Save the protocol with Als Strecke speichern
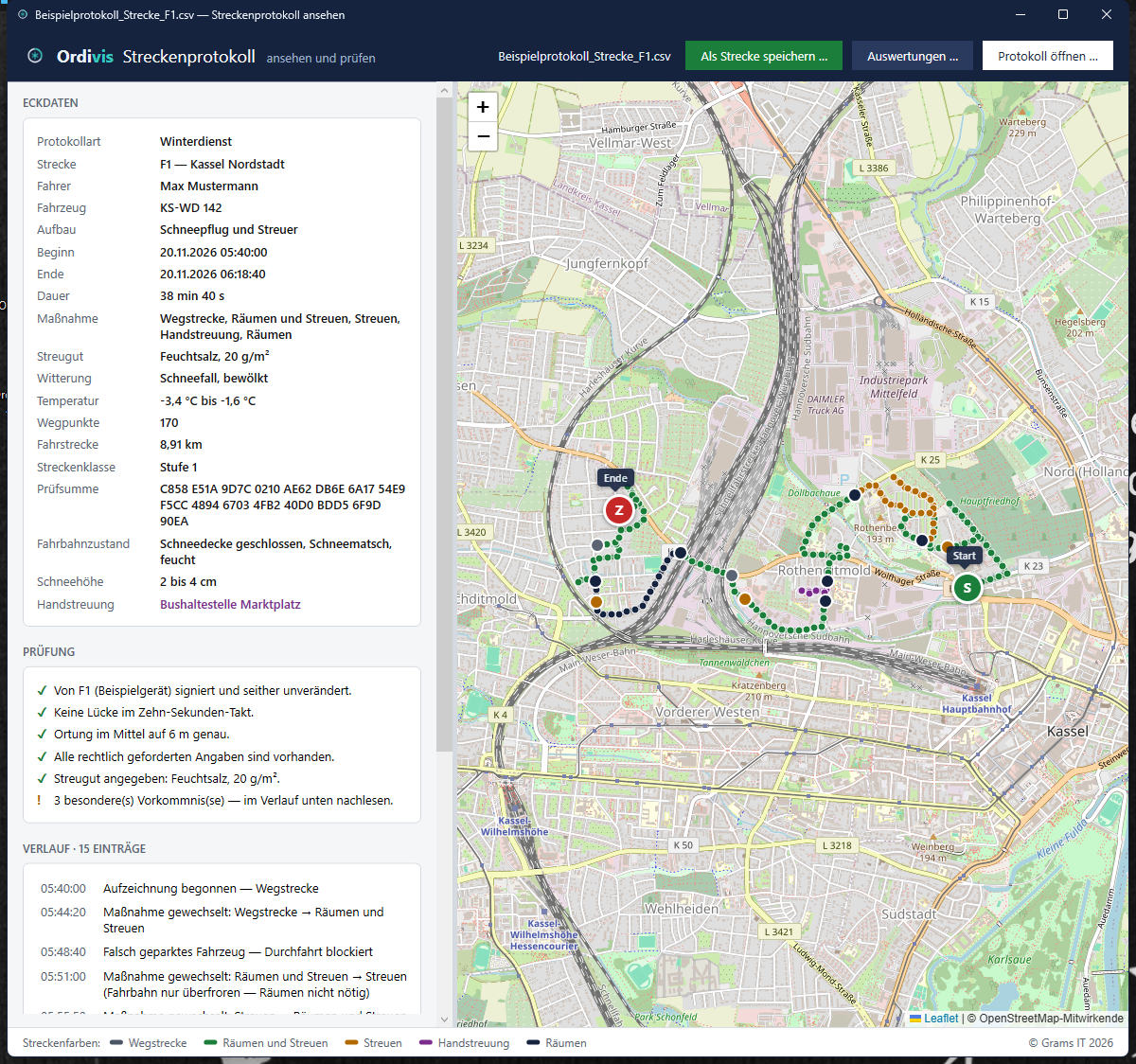1136x1064 pixels. coord(764,56)
